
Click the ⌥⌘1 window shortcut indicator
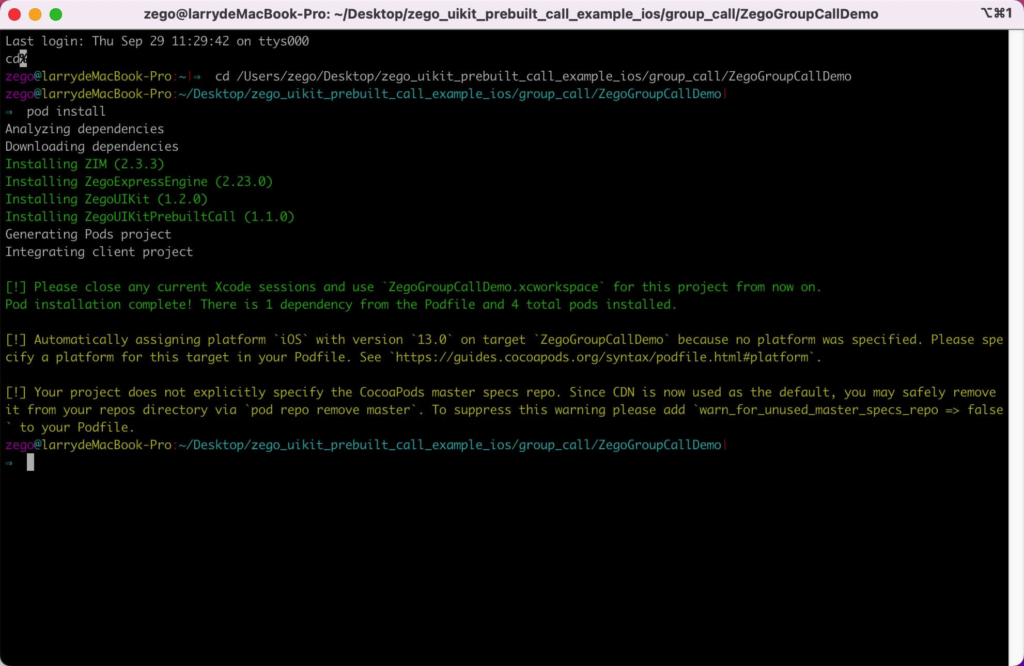(996, 14)
